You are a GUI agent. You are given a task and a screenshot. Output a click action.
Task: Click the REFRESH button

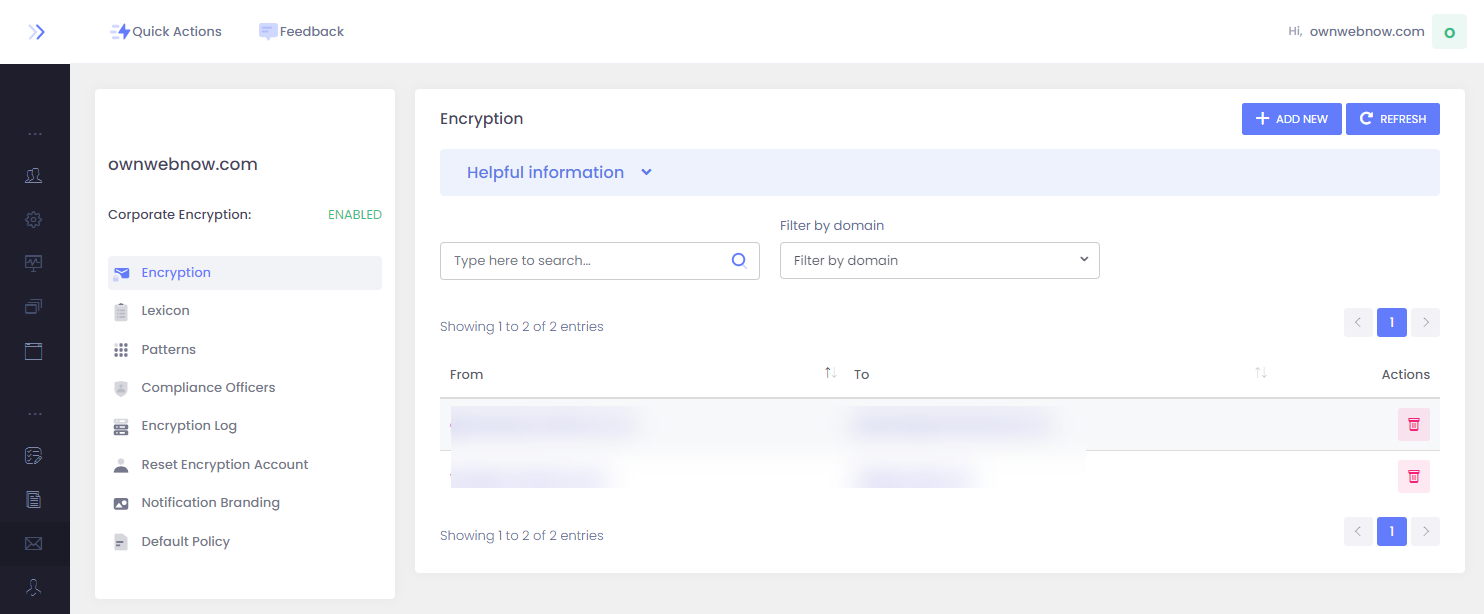pos(1392,118)
